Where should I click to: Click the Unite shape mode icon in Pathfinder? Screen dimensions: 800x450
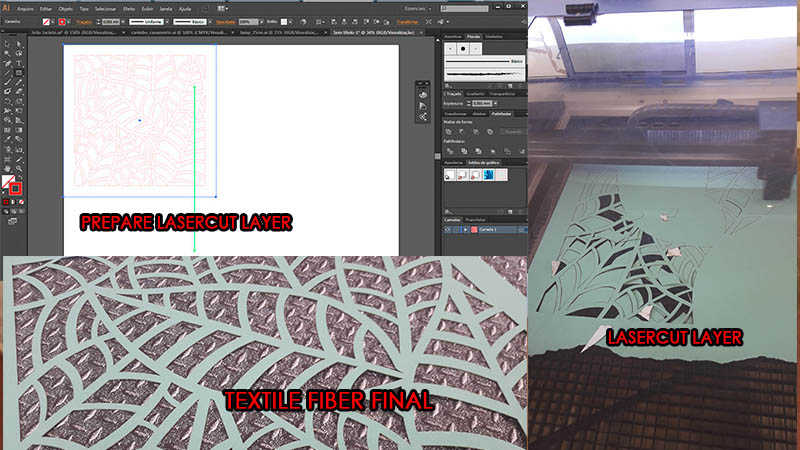tap(448, 132)
